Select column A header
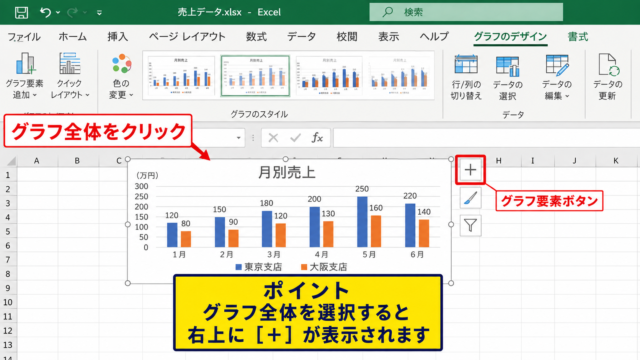Screen dimensions: 640x360 click(x=37, y=161)
